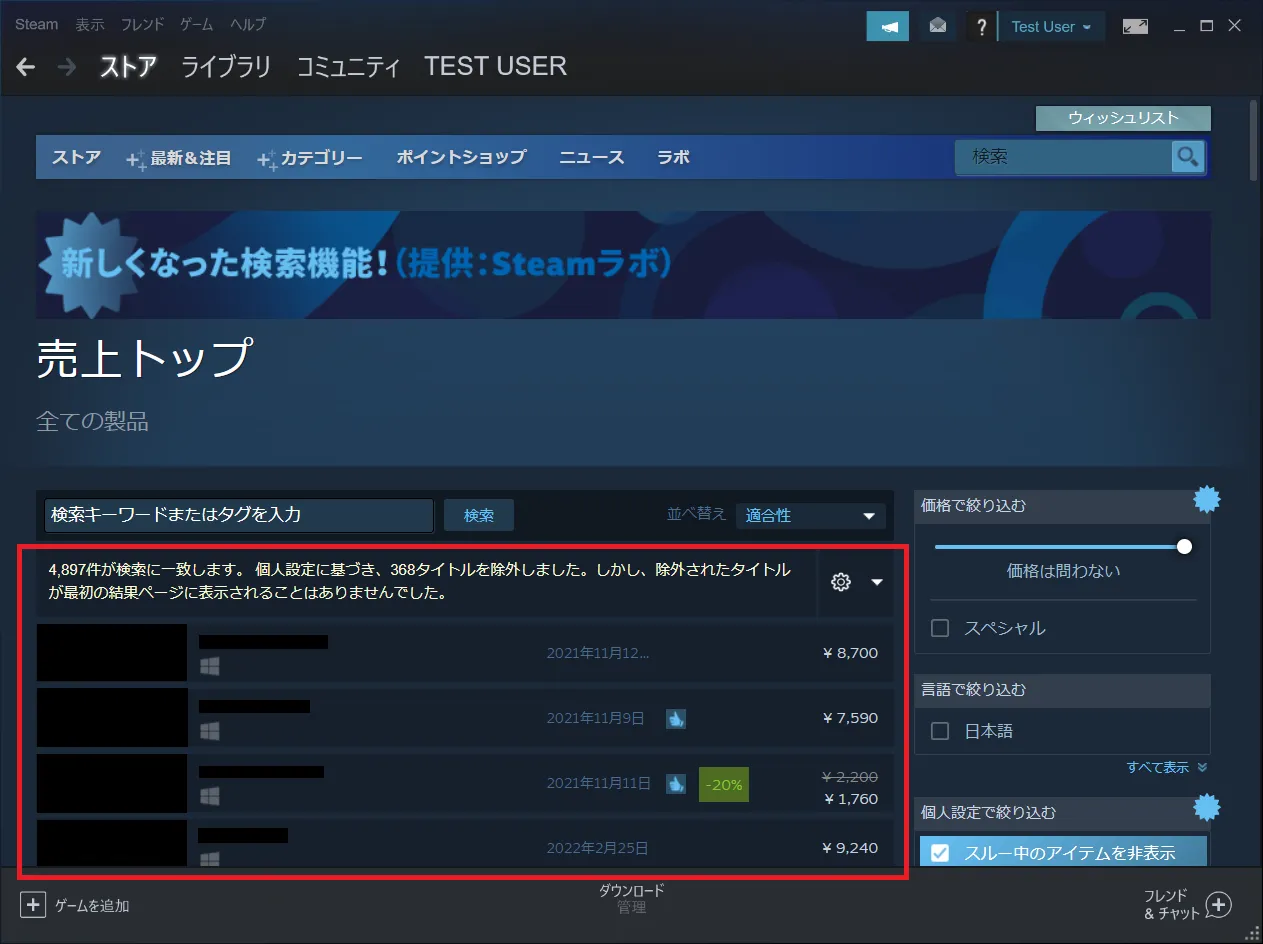Open search preferences gear icon
1263x944 pixels.
click(x=841, y=582)
